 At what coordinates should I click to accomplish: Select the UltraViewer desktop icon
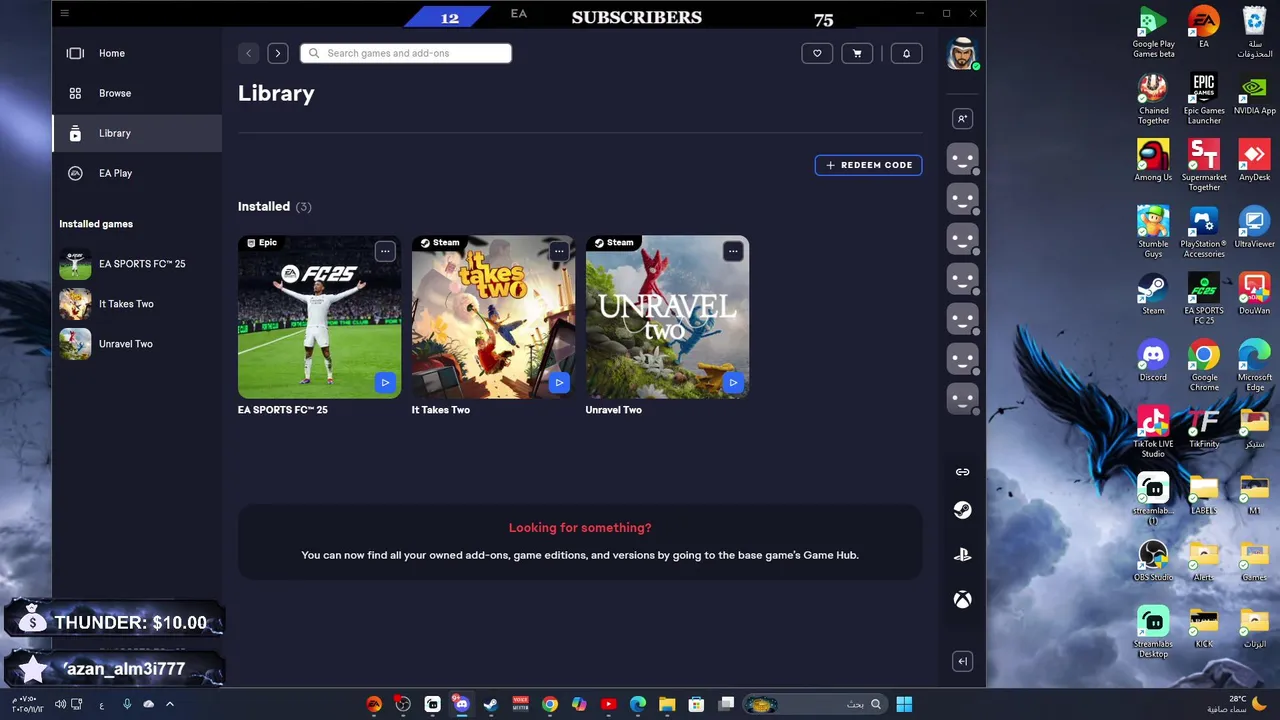click(1254, 227)
